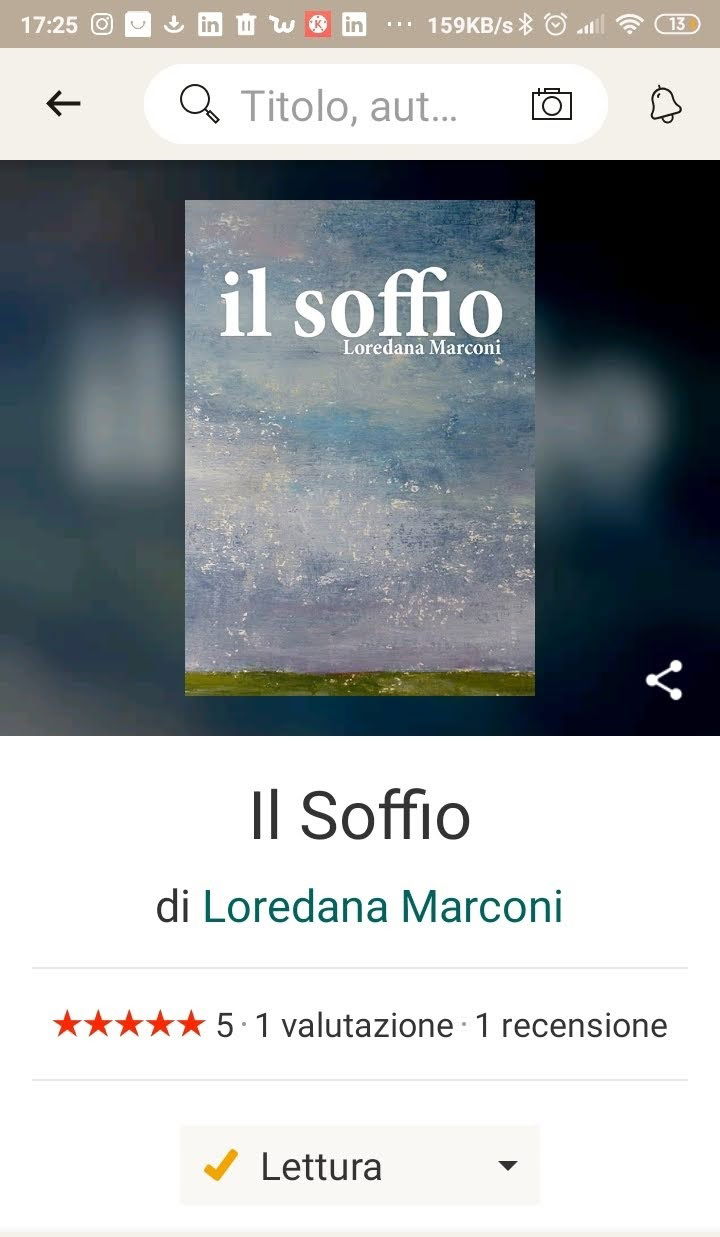720x1237 pixels.
Task: Open the il soffio book cover image
Action: [x=360, y=447]
